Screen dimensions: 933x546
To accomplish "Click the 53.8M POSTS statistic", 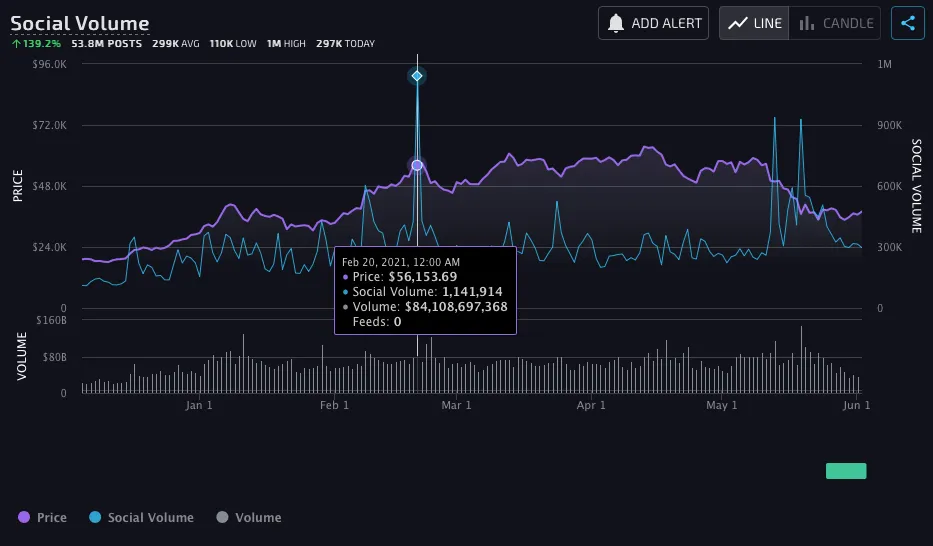I will [107, 44].
